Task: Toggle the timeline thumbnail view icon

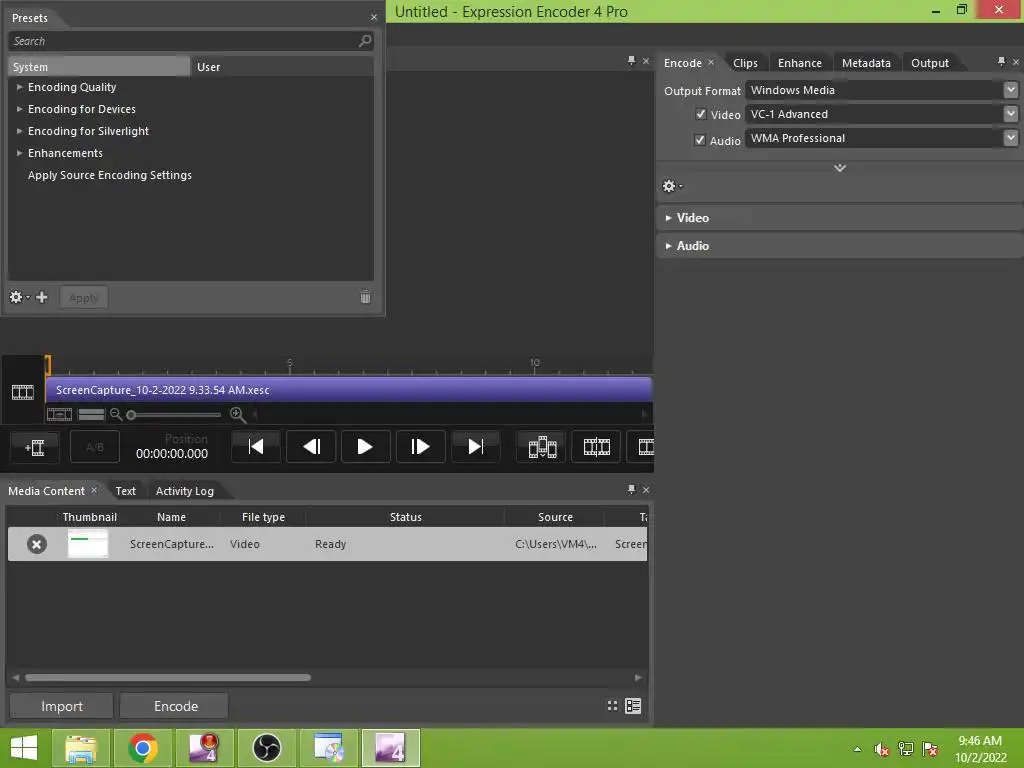Action: [x=59, y=414]
